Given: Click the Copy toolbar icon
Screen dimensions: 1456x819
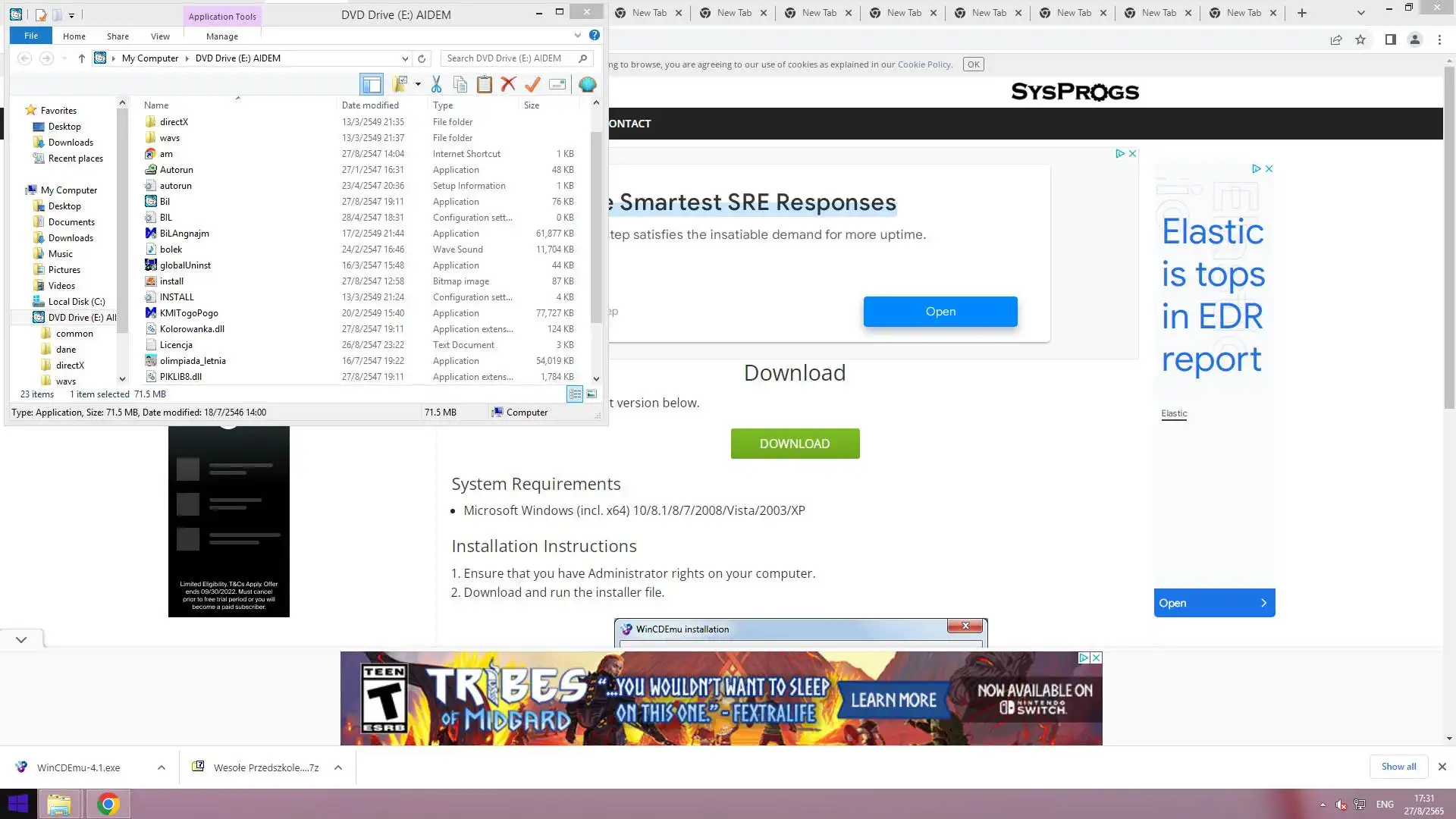Looking at the screenshot, I should (x=460, y=84).
